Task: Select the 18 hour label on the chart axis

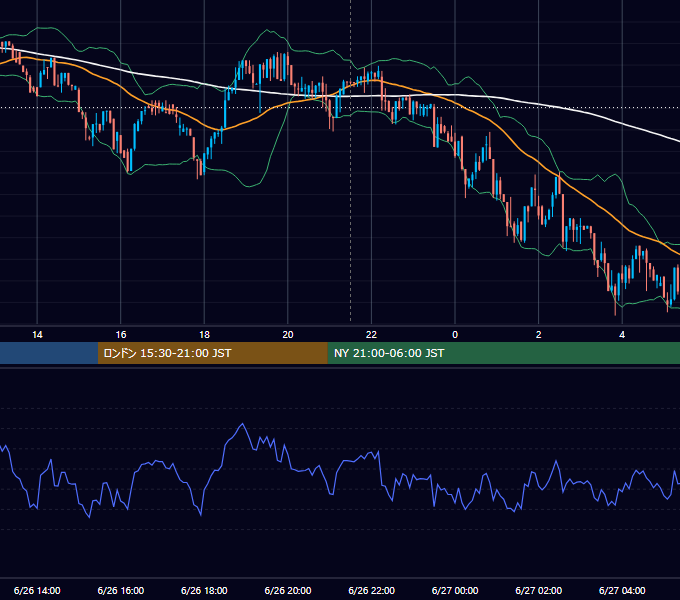Action: click(x=204, y=335)
